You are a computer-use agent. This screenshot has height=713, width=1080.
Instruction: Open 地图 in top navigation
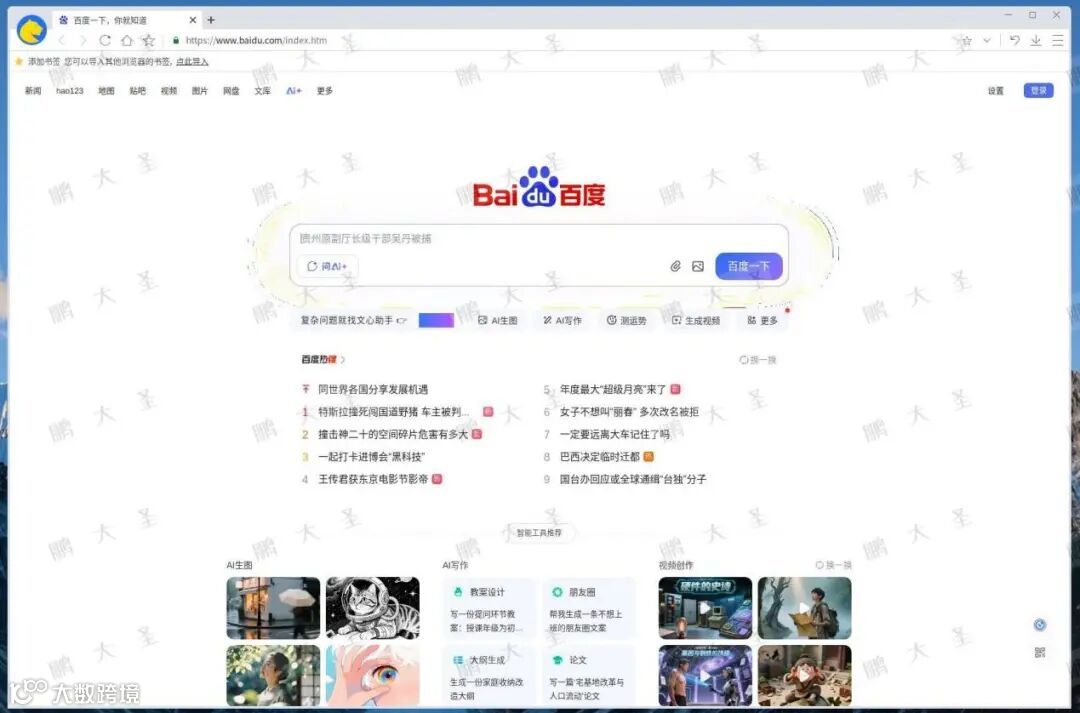(106, 91)
